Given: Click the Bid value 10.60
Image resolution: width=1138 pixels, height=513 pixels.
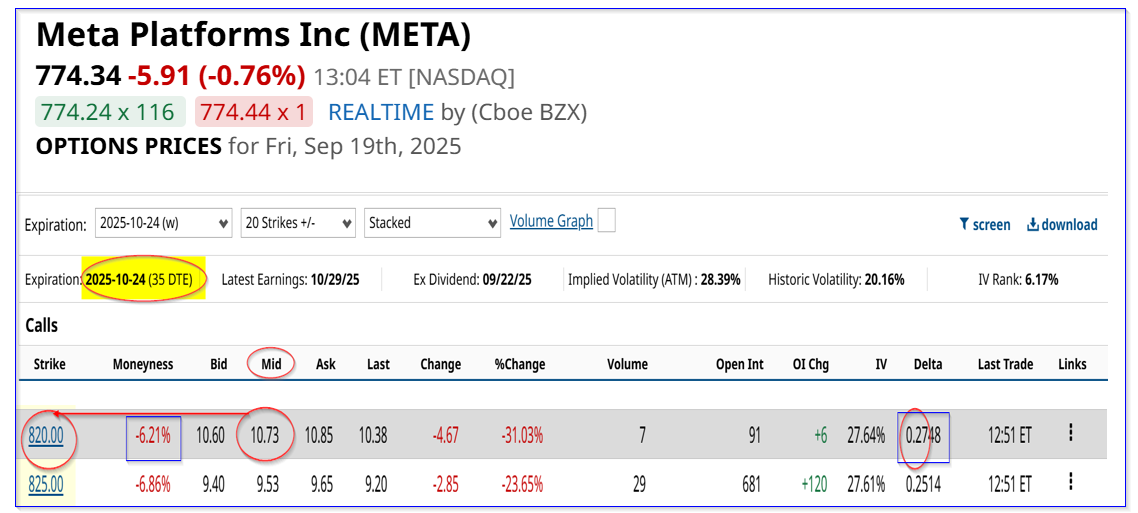Looking at the screenshot, I should point(210,435).
